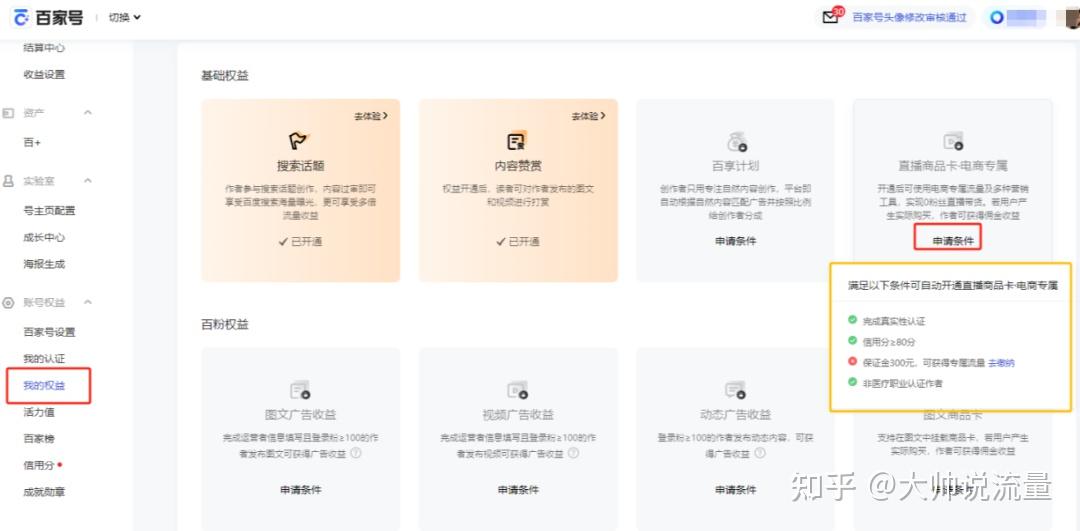The width and height of the screenshot is (1080, 531).
Task: Click the 账号权益 section icon
Action: click(x=8, y=302)
